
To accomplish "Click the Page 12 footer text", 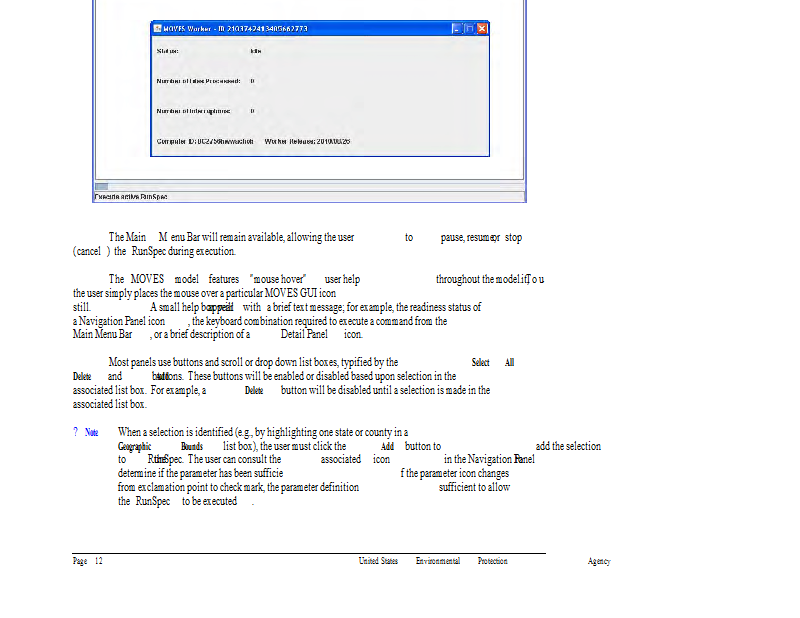I will (x=88, y=561).
